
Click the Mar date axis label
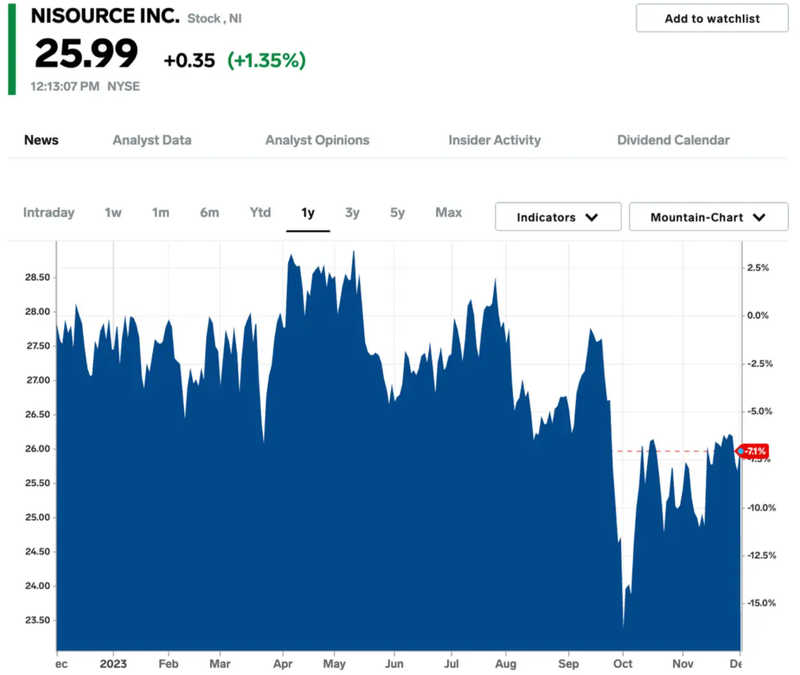(220, 663)
